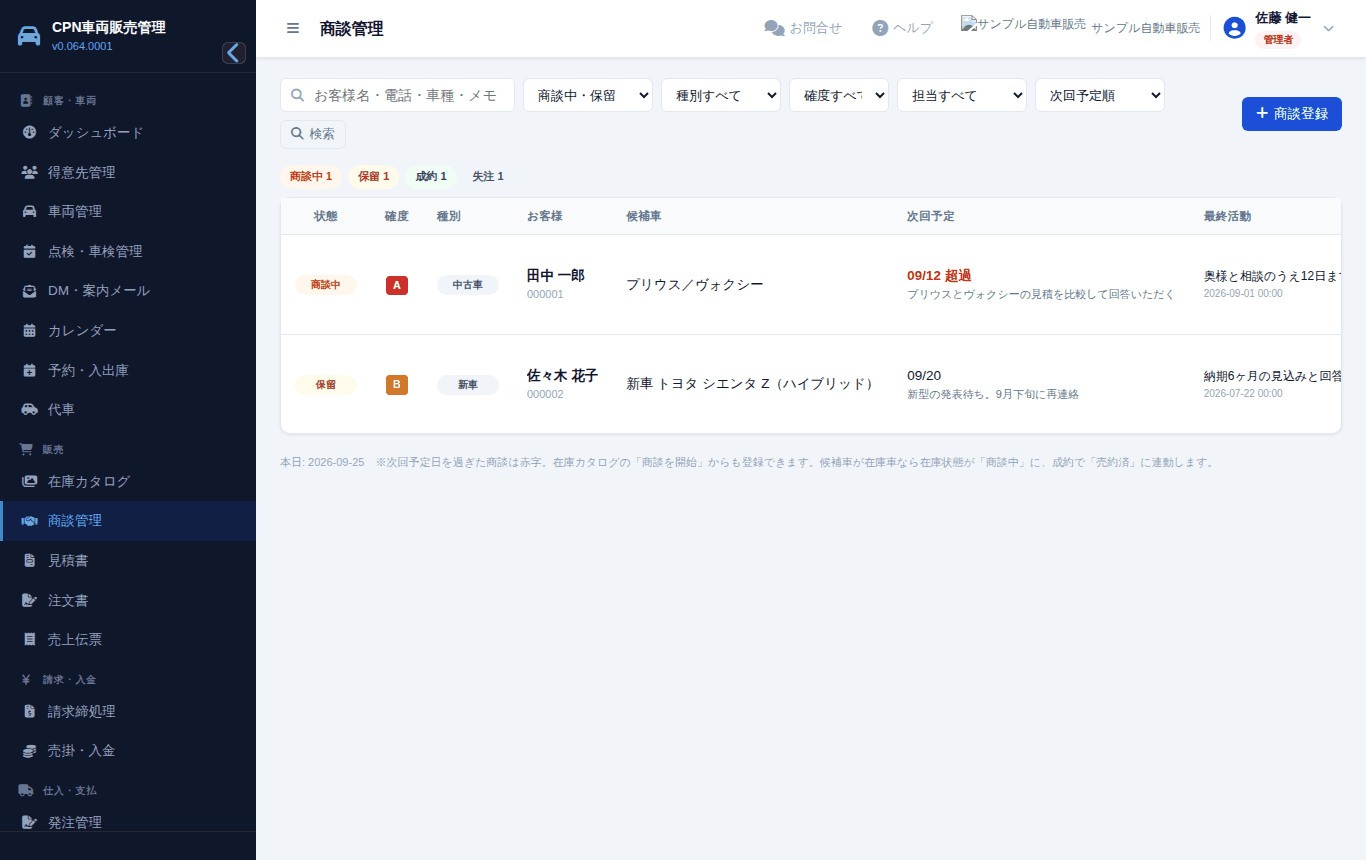Click the 請求締処理 invoice icon

(29, 711)
